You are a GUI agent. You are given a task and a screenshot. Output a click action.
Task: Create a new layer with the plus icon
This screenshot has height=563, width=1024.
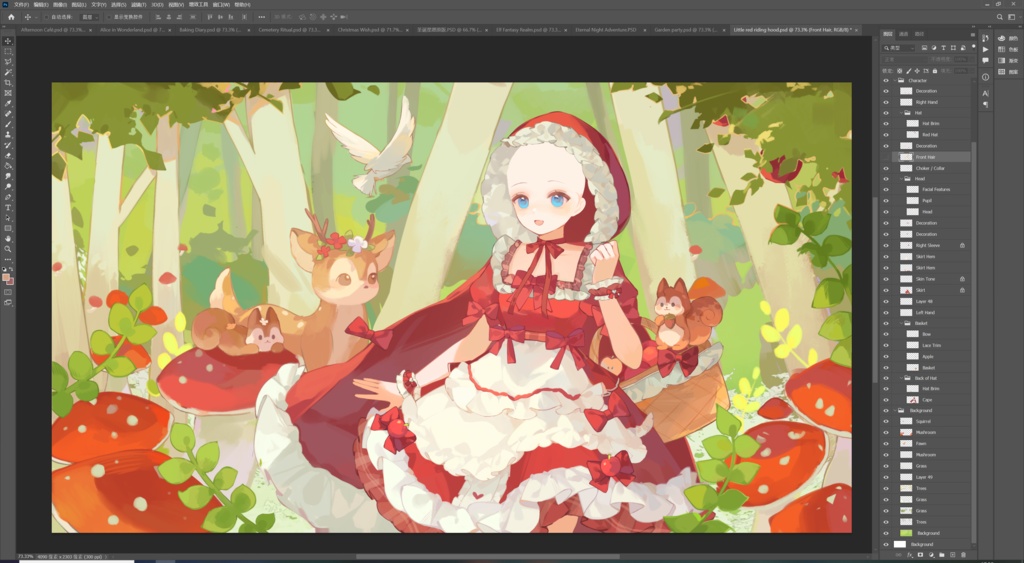coord(952,555)
